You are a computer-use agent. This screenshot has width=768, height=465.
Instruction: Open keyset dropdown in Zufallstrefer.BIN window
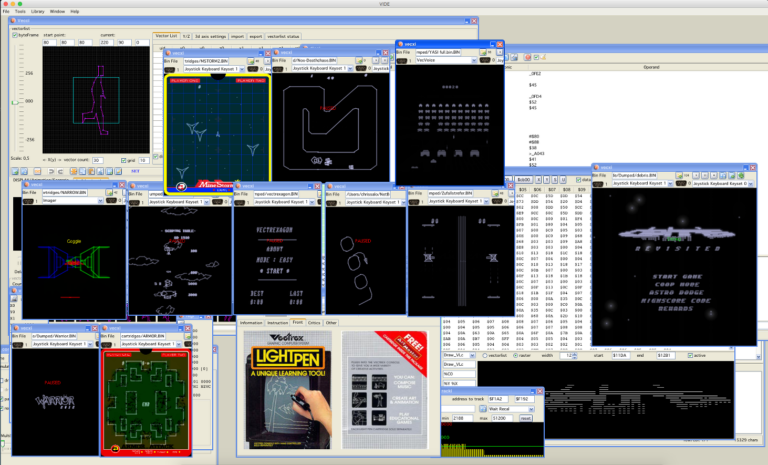coord(458,201)
